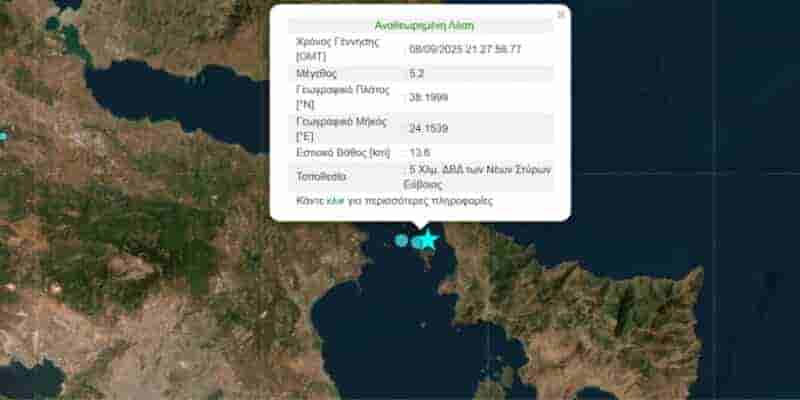
Task: Select the leftmost circle marker beside the star
Action: point(401,240)
